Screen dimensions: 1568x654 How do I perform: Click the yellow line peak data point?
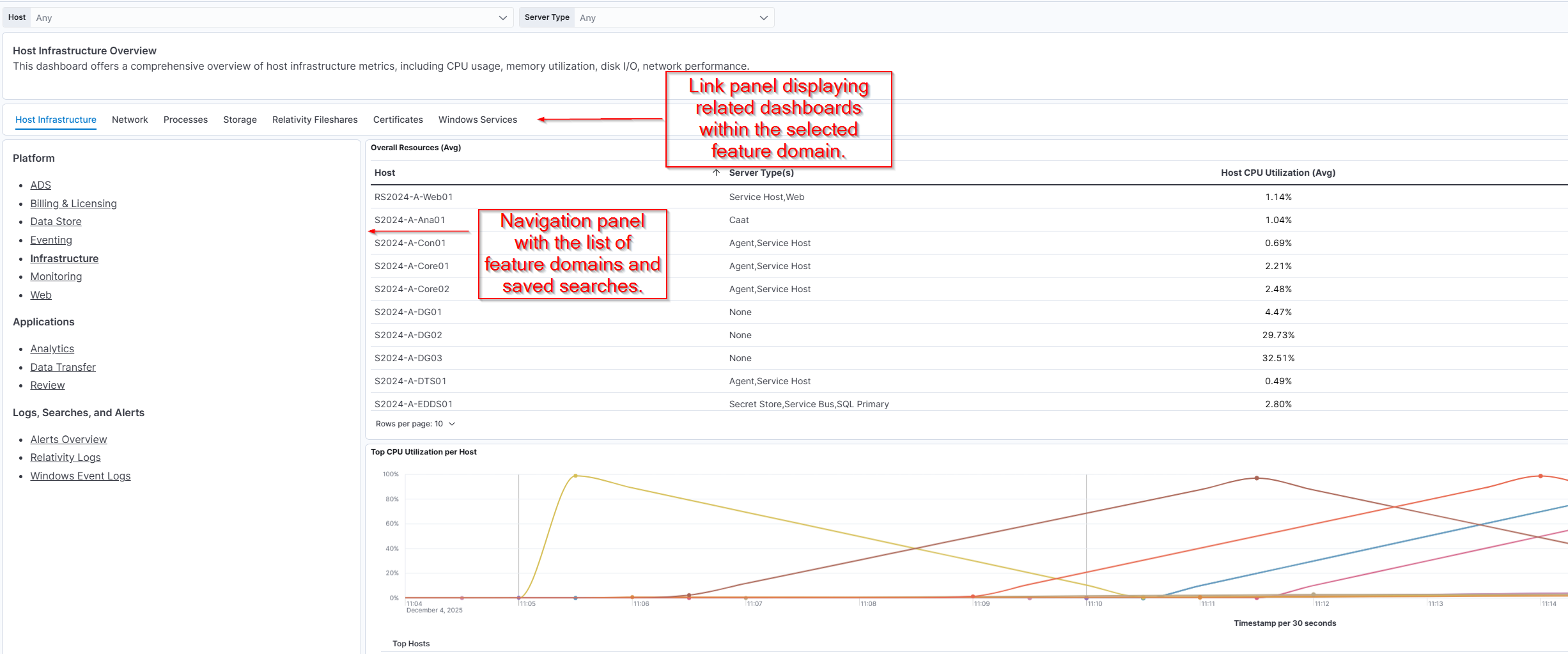(x=575, y=476)
